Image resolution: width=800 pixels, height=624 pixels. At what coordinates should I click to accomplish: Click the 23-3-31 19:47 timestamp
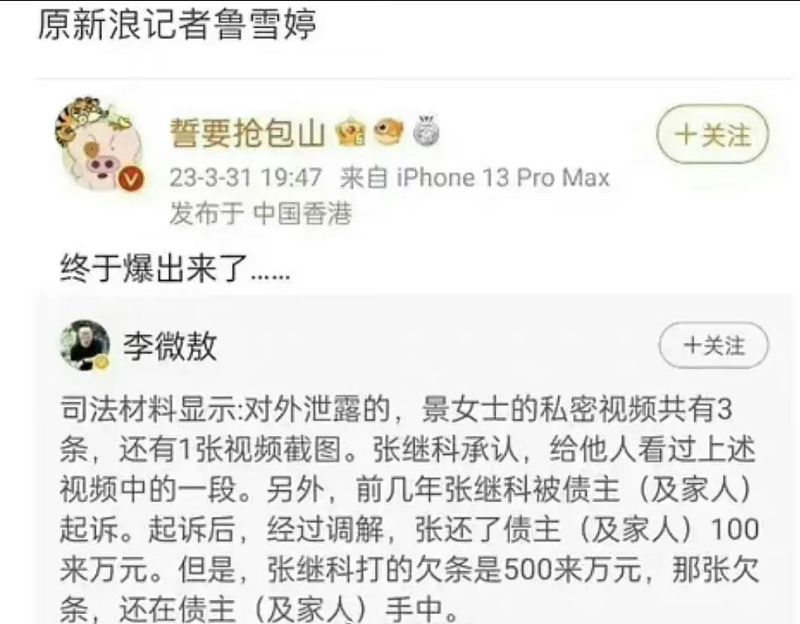tap(245, 178)
